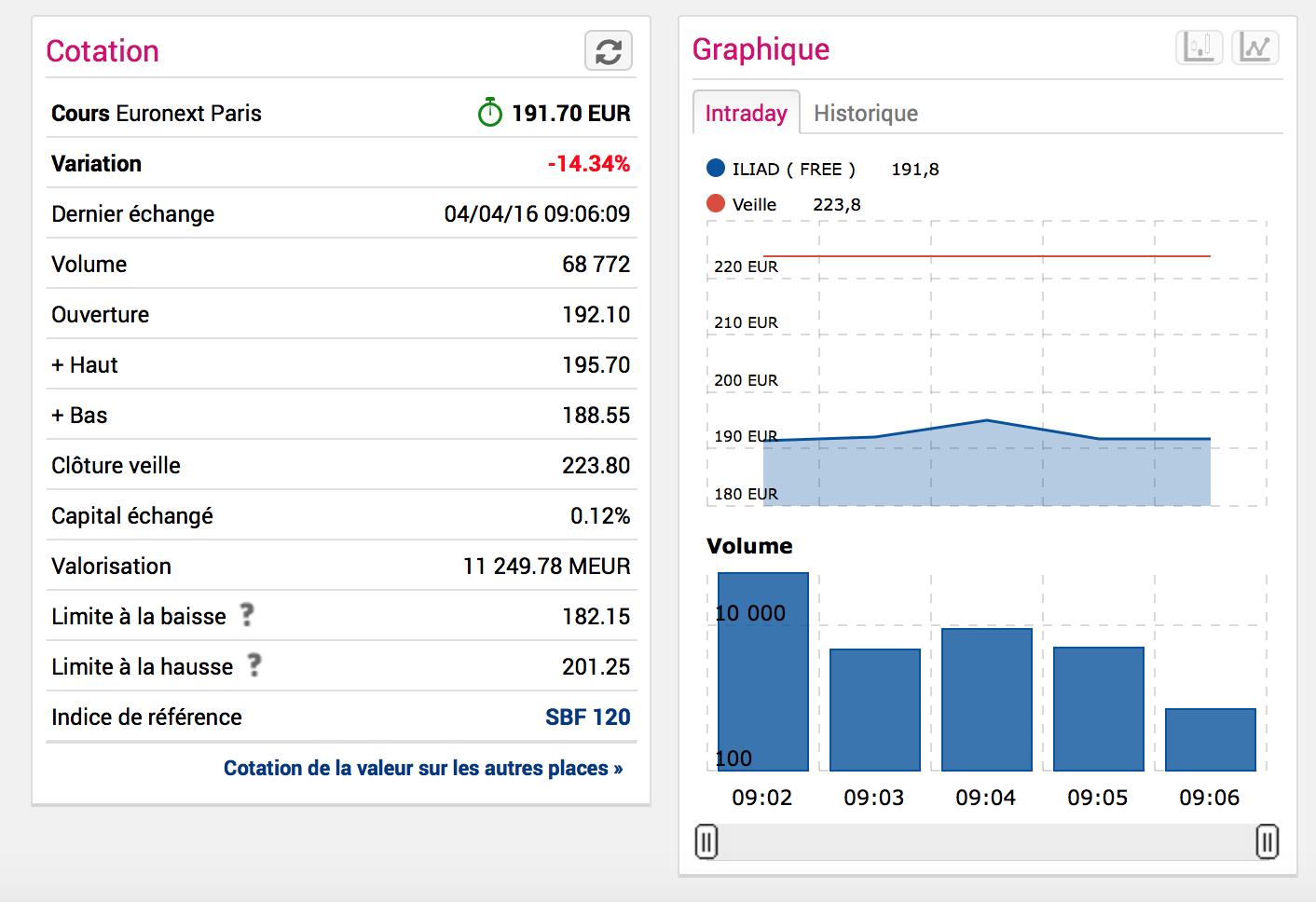Click the right range slider handle
The width and height of the screenshot is (1316, 902).
[1267, 841]
